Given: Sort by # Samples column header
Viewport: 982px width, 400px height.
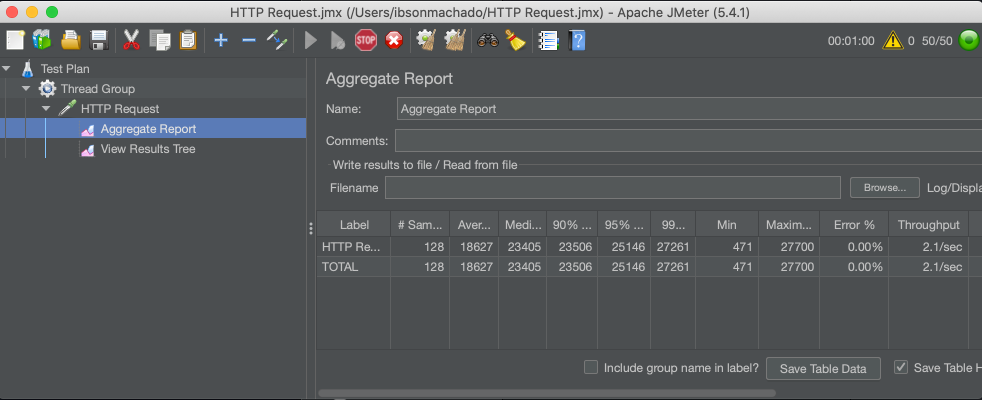Looking at the screenshot, I should coord(420,225).
